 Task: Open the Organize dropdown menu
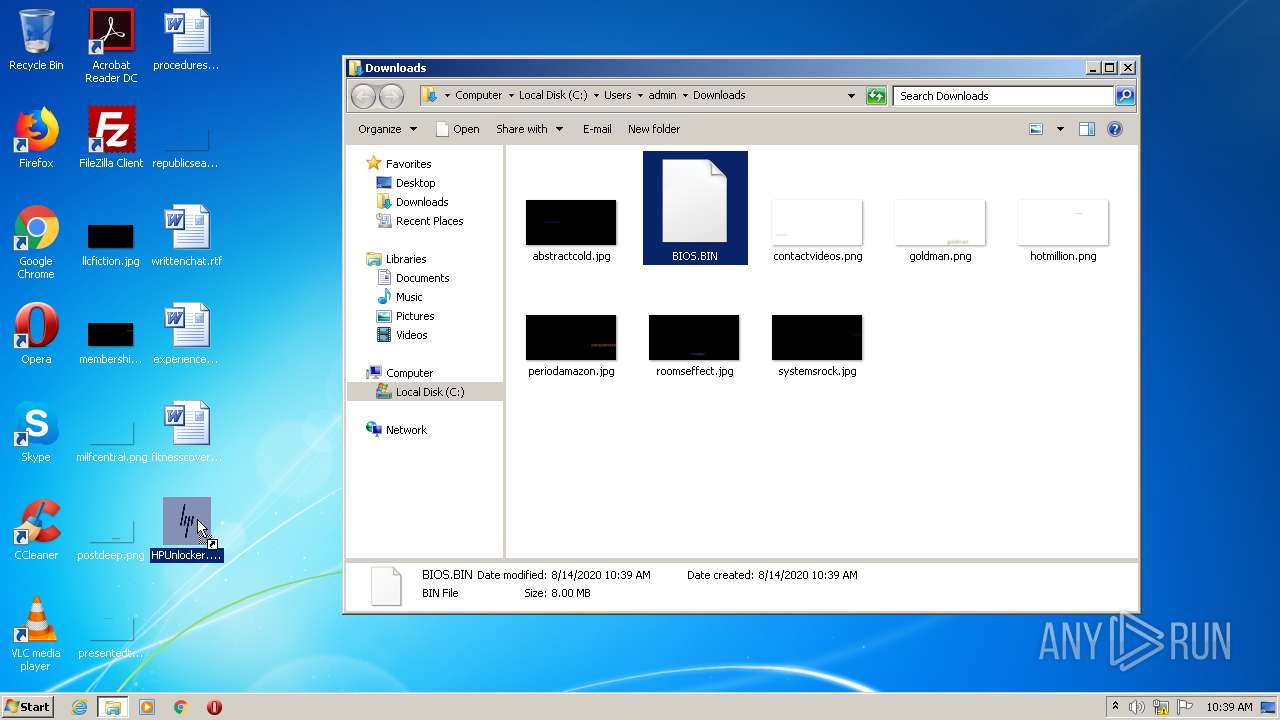(387, 129)
